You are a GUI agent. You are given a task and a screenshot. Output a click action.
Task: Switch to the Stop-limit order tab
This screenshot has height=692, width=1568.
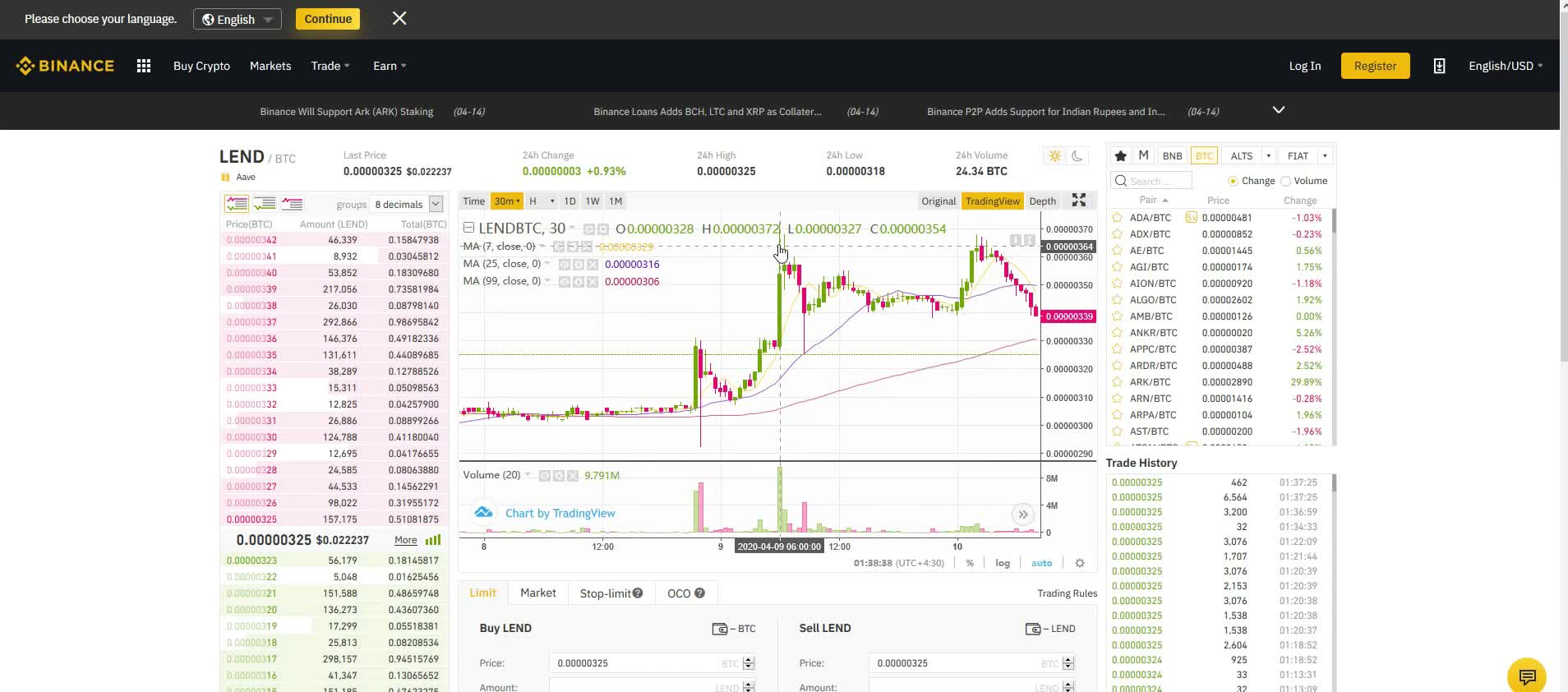point(611,593)
